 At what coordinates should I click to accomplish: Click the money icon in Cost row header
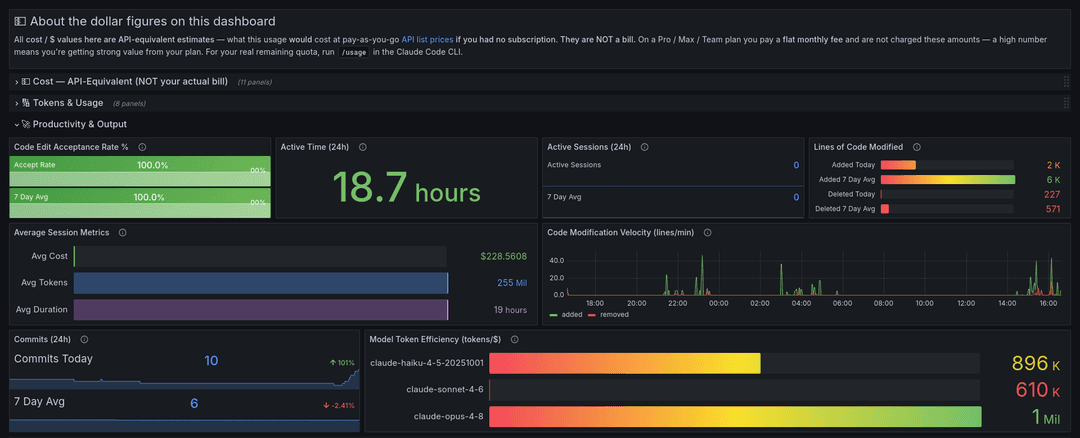[27, 82]
